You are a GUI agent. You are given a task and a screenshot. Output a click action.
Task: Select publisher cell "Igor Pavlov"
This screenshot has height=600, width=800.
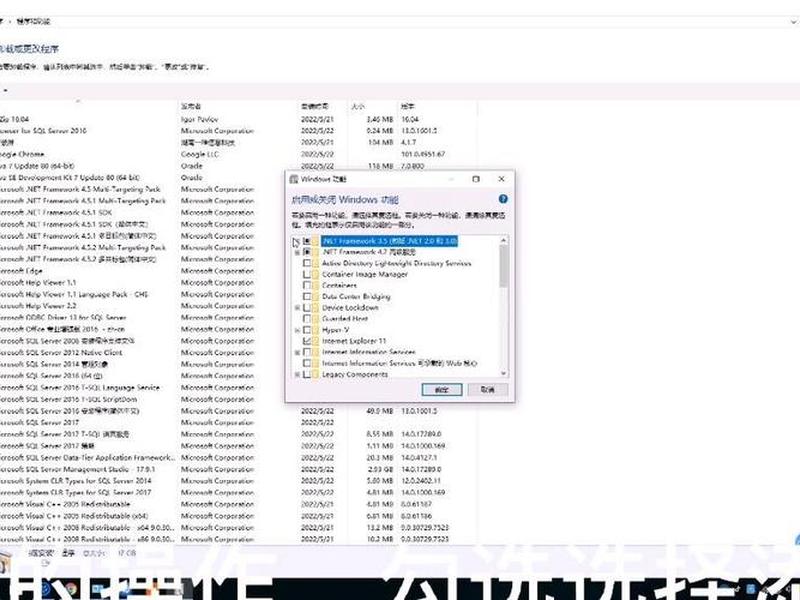[x=199, y=119]
